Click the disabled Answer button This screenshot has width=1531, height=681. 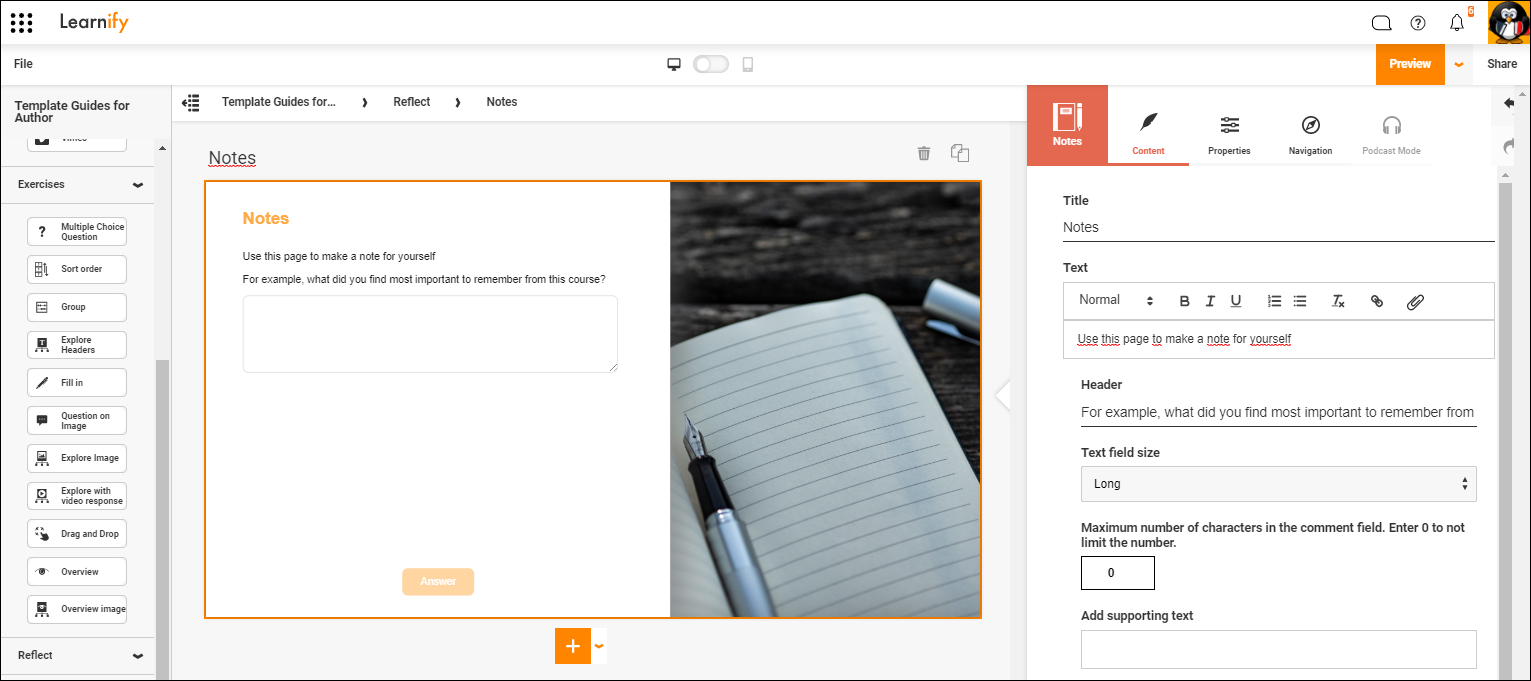[438, 582]
